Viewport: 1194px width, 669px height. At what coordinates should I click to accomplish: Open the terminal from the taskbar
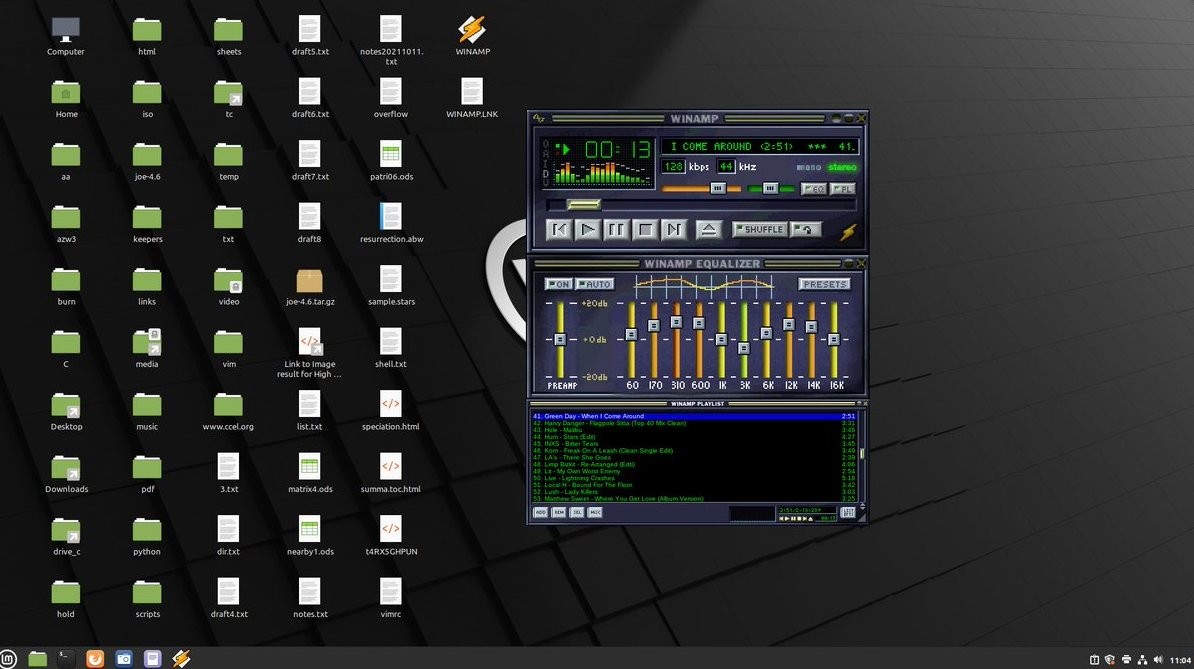(x=65, y=658)
